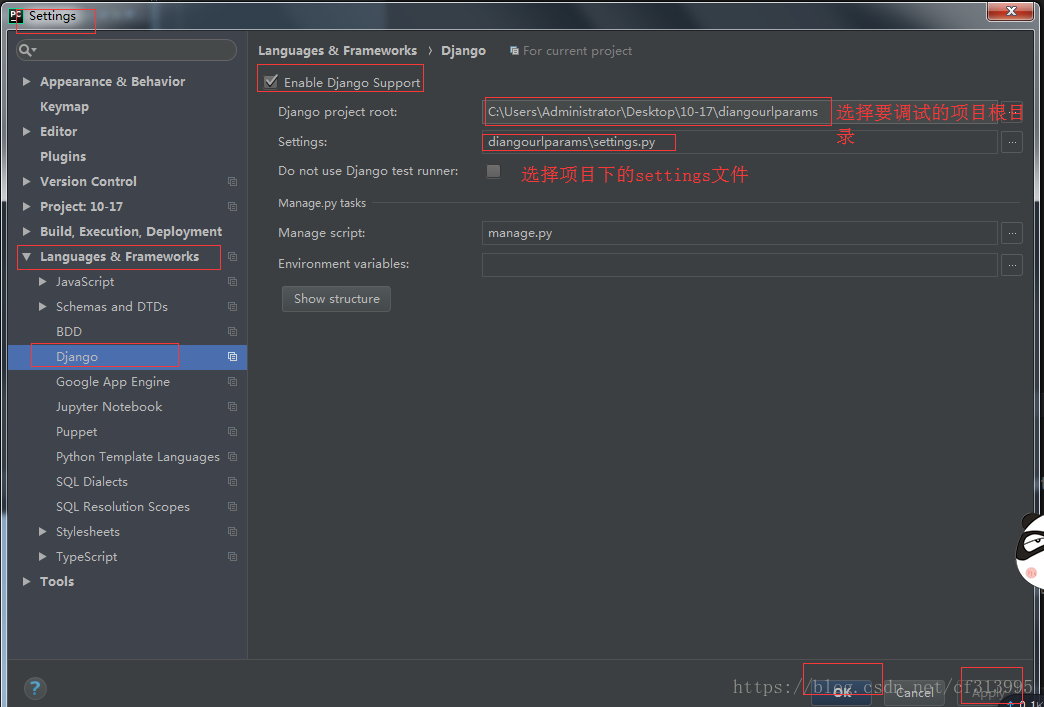This screenshot has height=707, width=1044.
Task: Click the Cancel button
Action: (914, 692)
